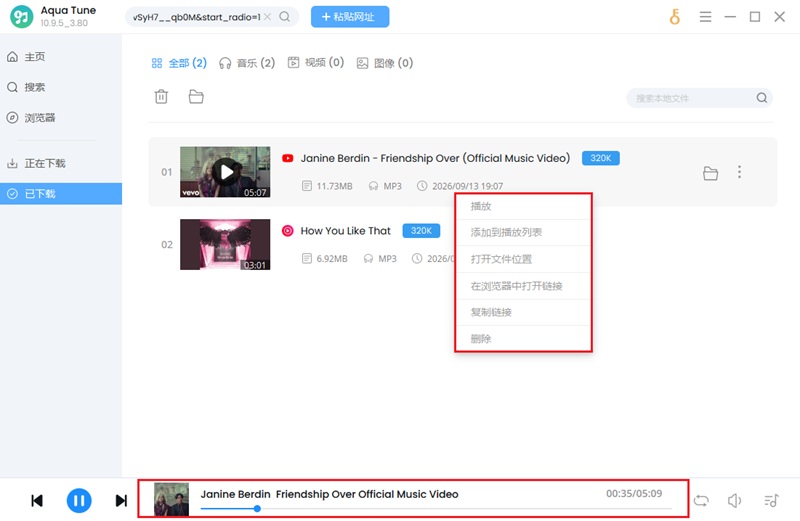Click the title Janine Berdin - Friendship Over
The image size is (800, 521).
pos(435,158)
